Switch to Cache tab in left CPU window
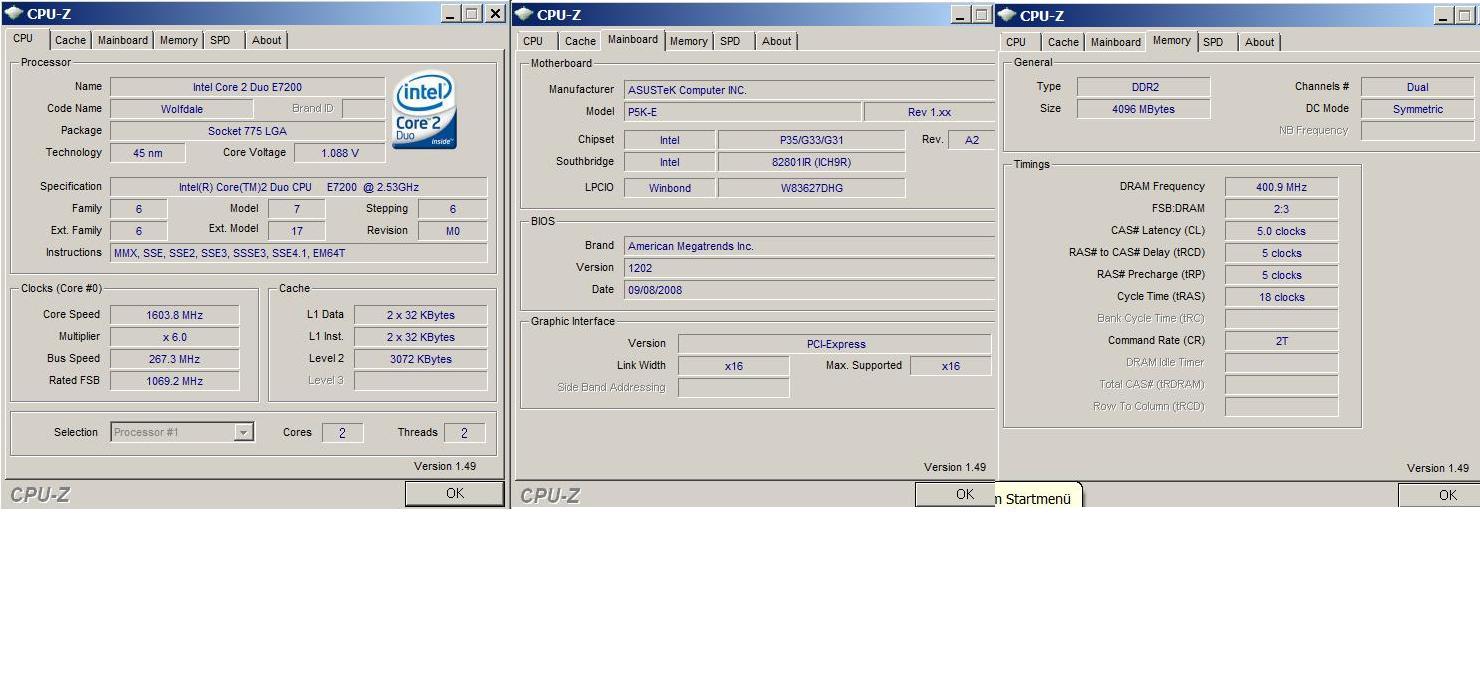The height and width of the screenshot is (688, 1480). [x=70, y=40]
